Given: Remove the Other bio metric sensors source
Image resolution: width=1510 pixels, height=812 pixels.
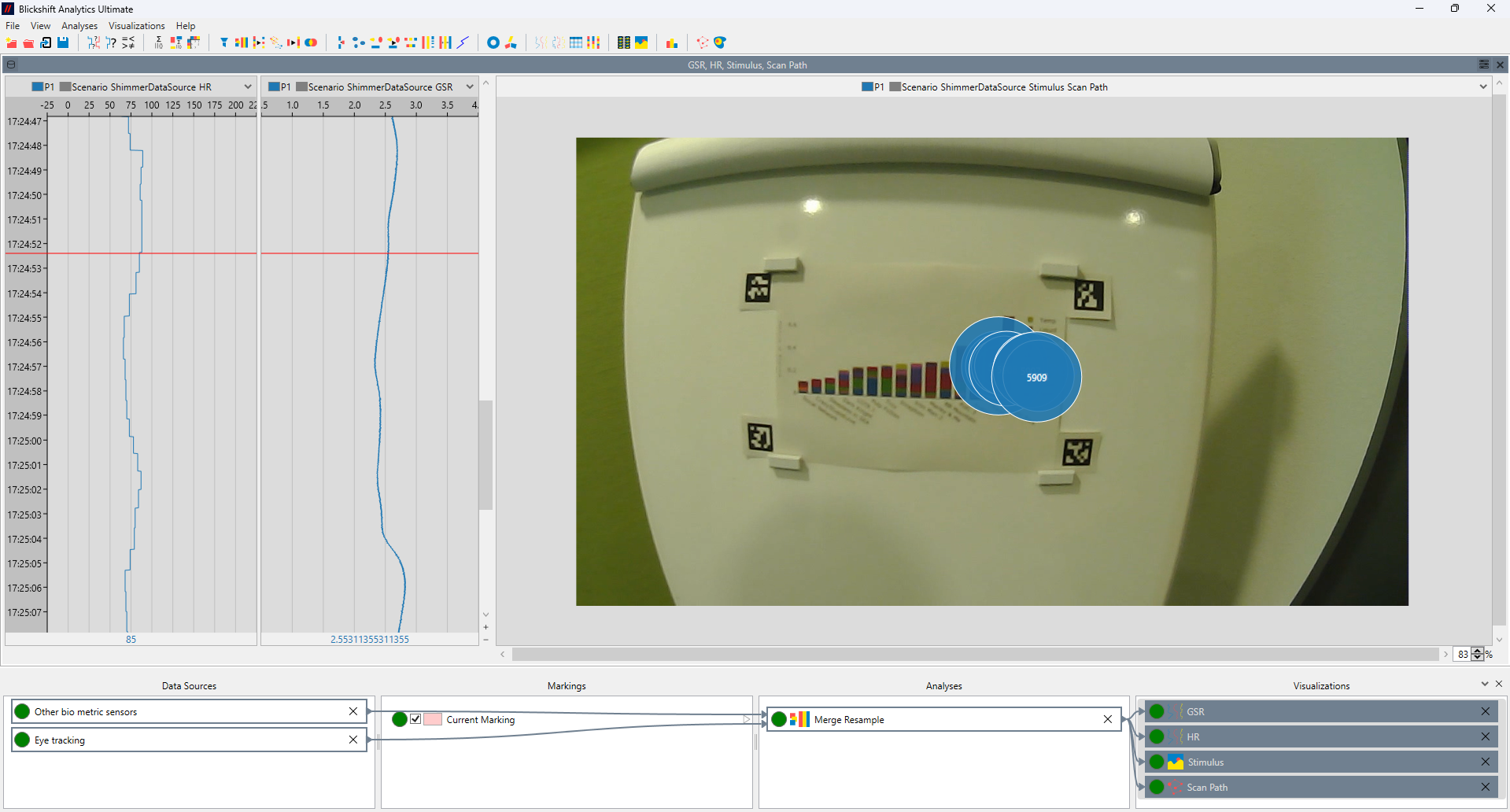Looking at the screenshot, I should click(x=353, y=711).
